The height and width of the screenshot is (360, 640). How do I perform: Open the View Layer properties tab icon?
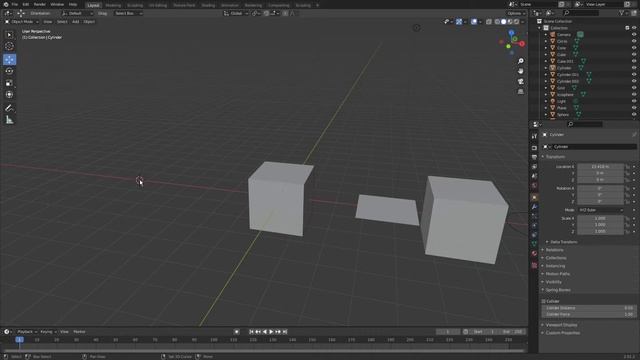(x=534, y=167)
